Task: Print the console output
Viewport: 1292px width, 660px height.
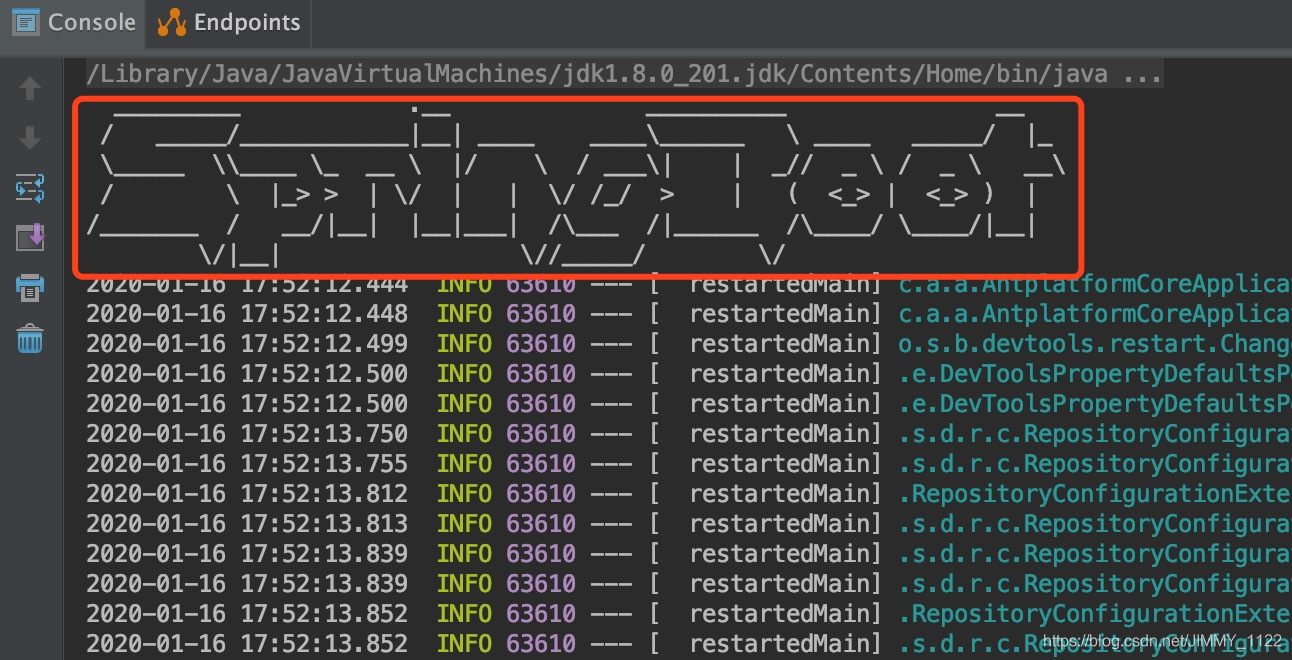Action: 30,289
